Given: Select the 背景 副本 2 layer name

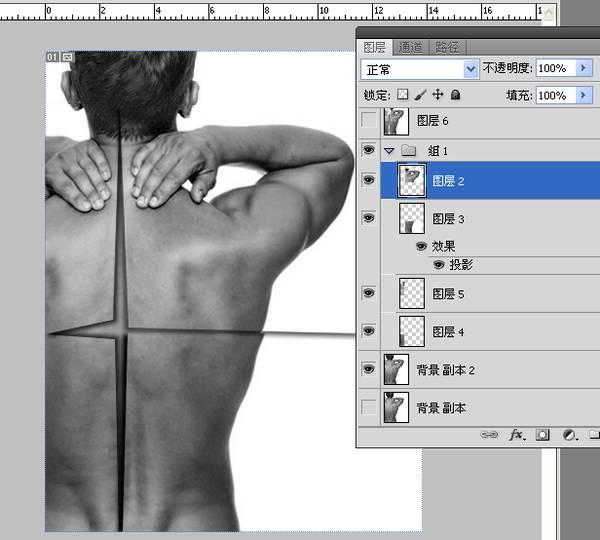Looking at the screenshot, I should coord(445,370).
